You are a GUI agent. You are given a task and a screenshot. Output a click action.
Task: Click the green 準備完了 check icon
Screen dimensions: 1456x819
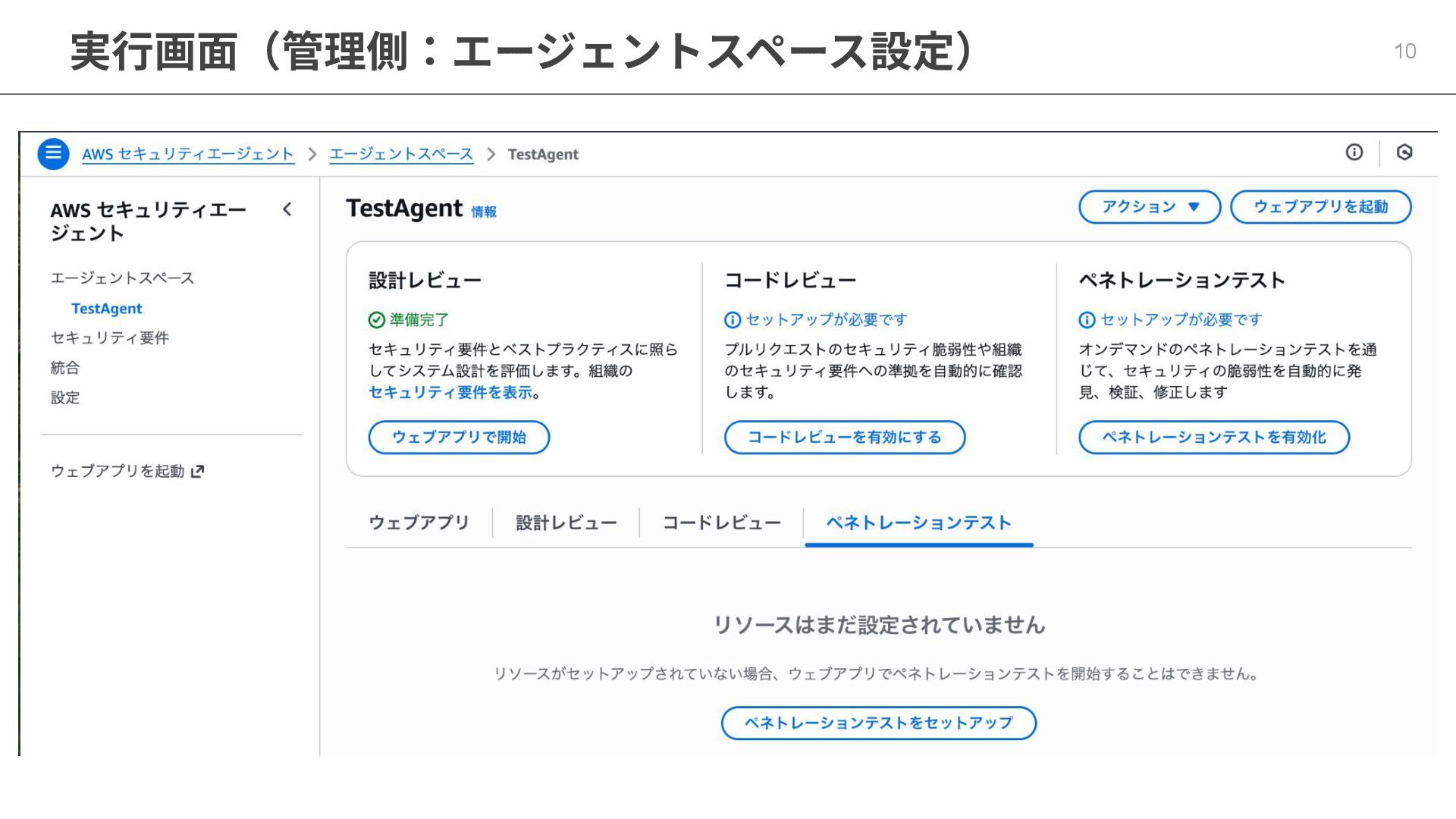(376, 320)
